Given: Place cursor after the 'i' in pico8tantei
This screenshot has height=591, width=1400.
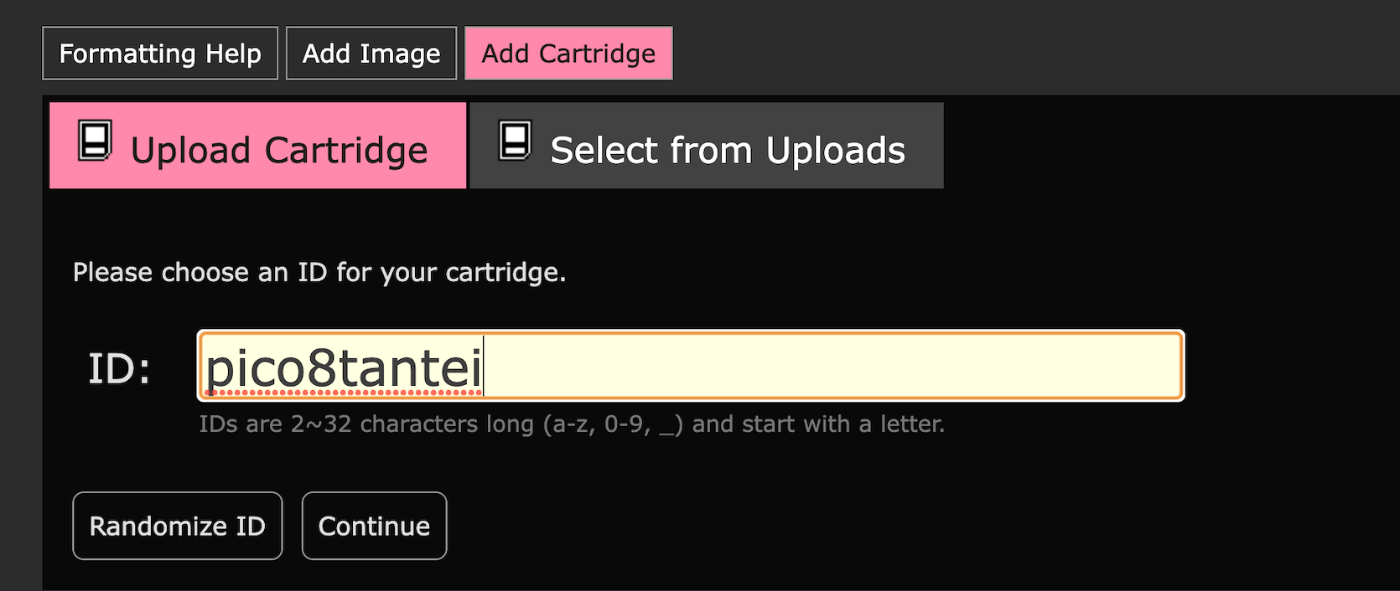Looking at the screenshot, I should pyautogui.click(x=484, y=370).
